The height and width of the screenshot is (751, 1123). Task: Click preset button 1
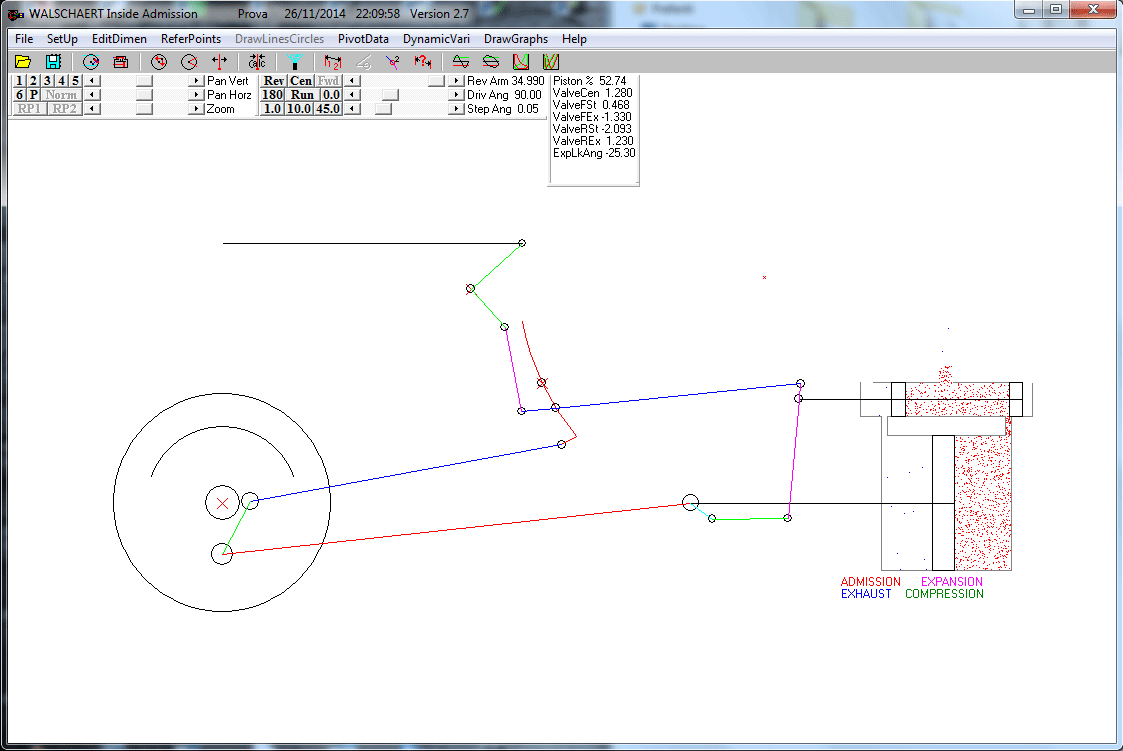click(19, 81)
